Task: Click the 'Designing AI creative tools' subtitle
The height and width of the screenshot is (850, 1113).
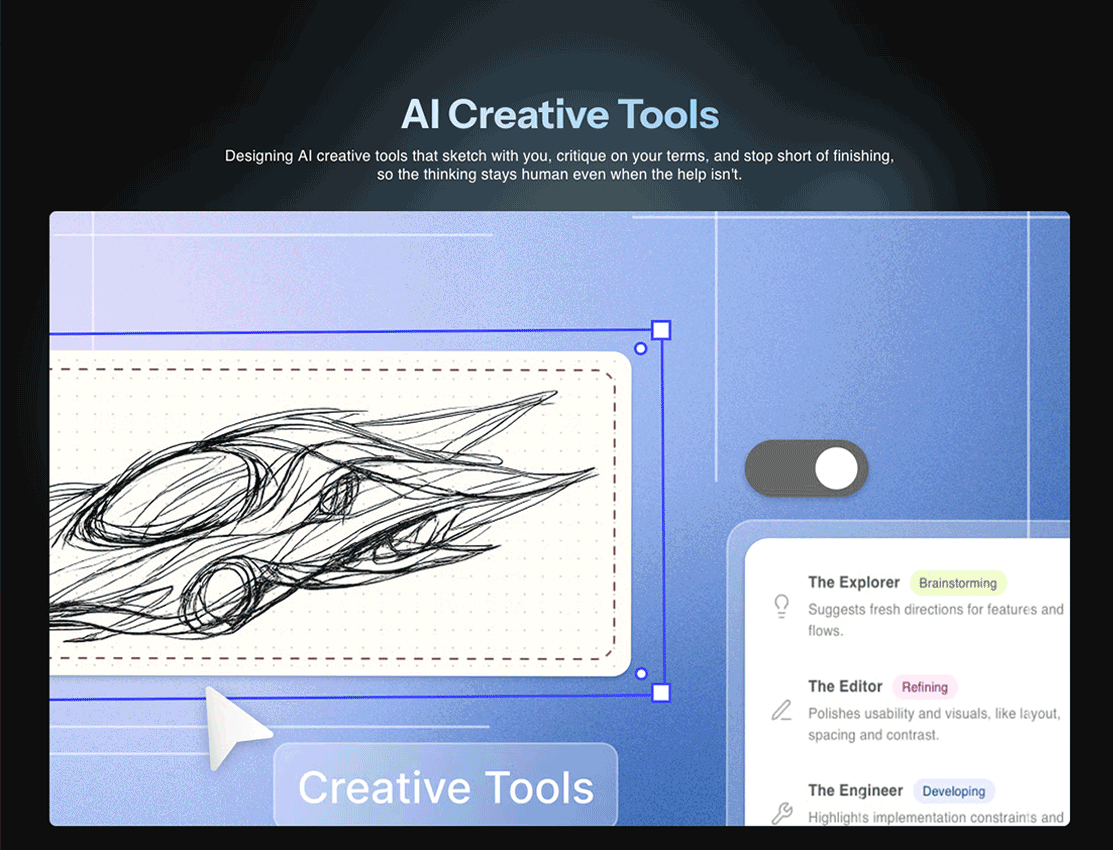Action: point(559,165)
